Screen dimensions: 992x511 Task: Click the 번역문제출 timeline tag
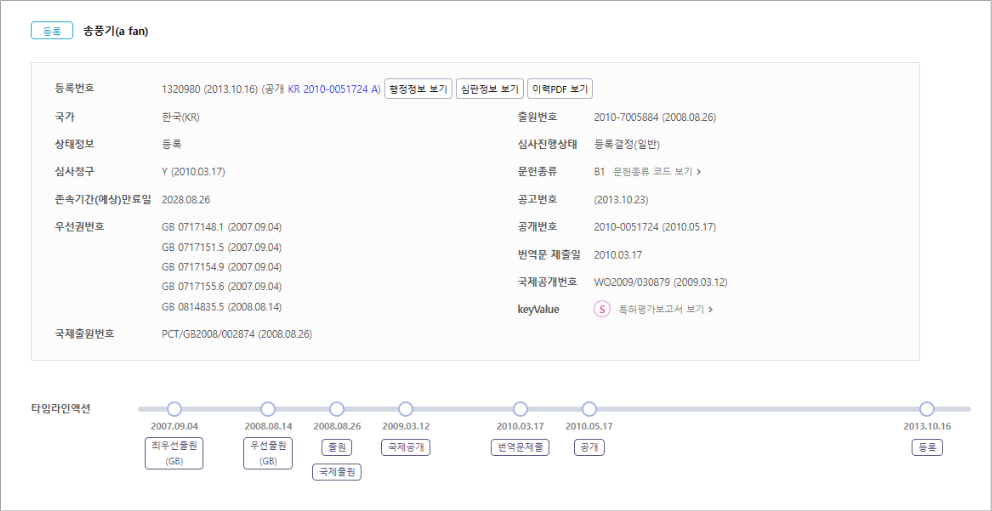click(x=520, y=447)
